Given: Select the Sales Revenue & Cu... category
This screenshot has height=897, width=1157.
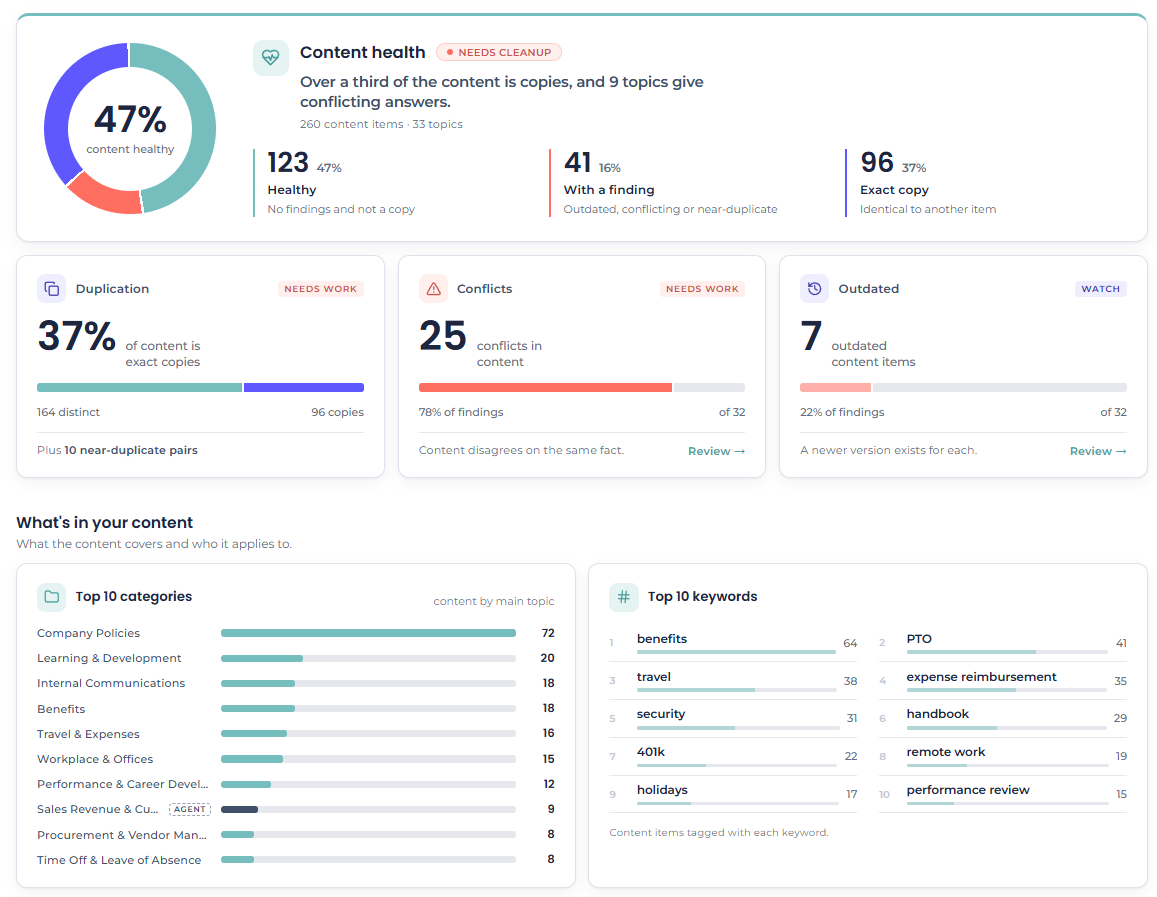Looking at the screenshot, I should pyautogui.click(x=296, y=809).
